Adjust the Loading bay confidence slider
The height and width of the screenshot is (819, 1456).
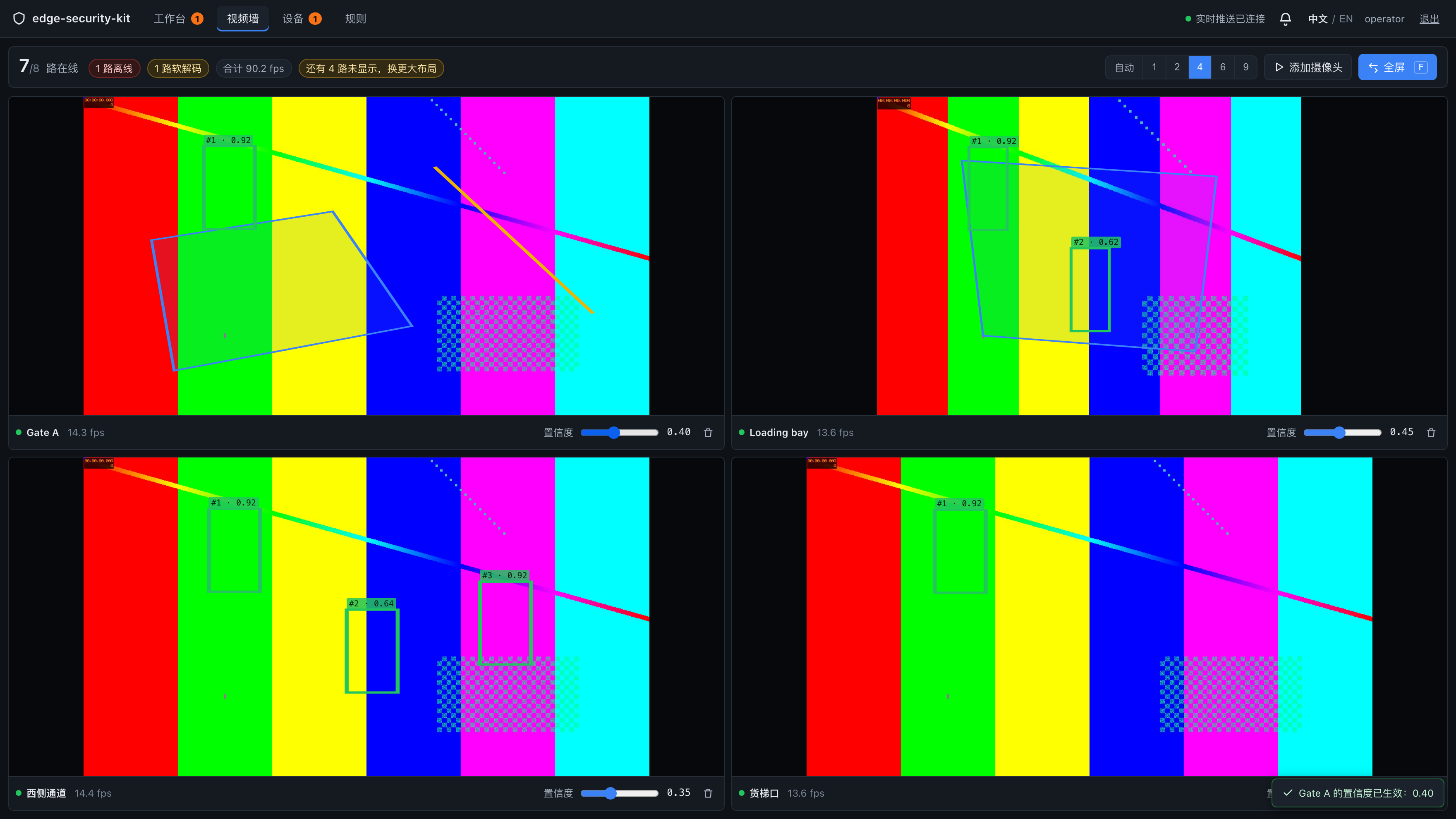tap(1342, 432)
